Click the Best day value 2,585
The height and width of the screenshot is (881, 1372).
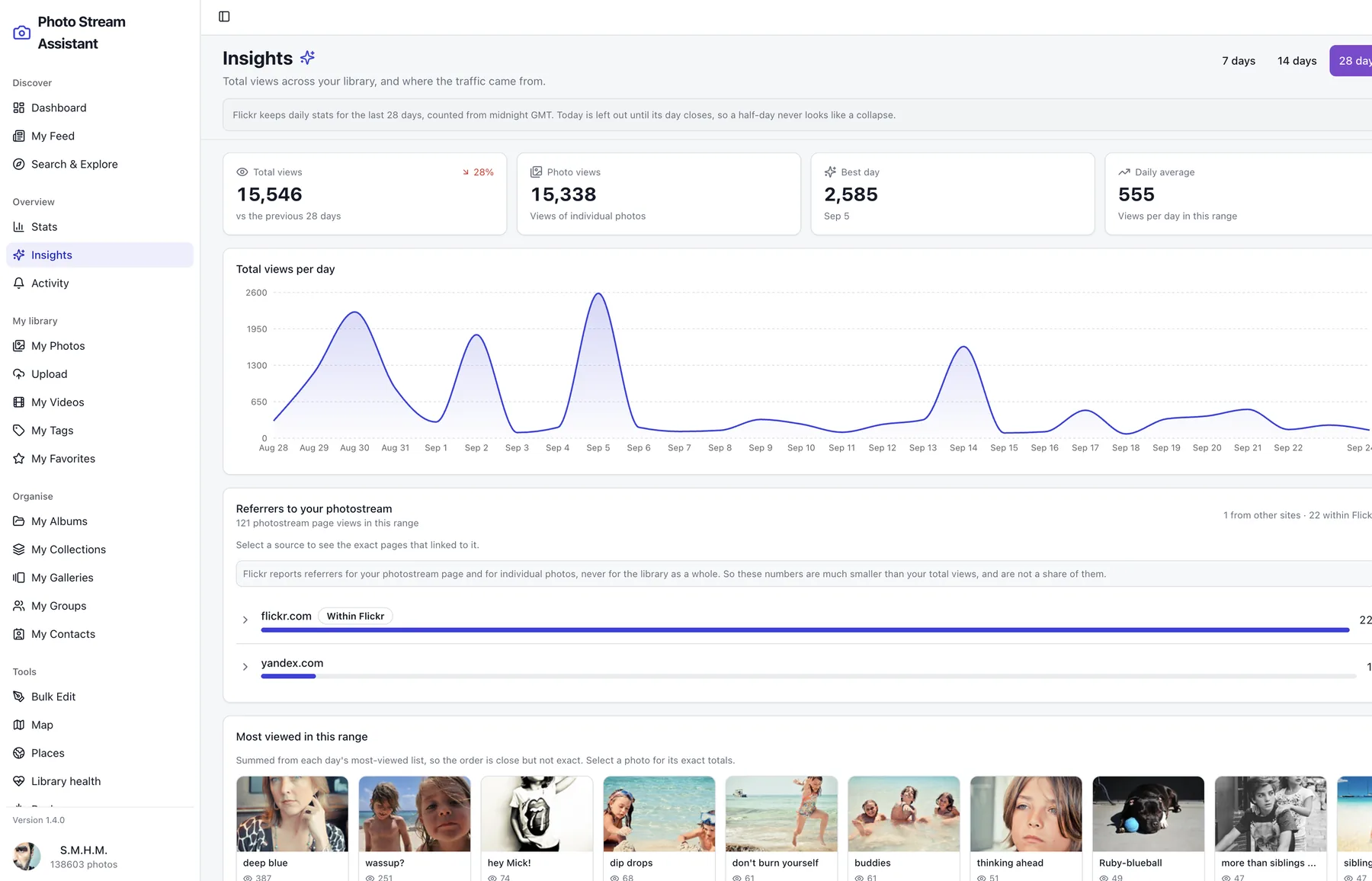click(x=851, y=195)
